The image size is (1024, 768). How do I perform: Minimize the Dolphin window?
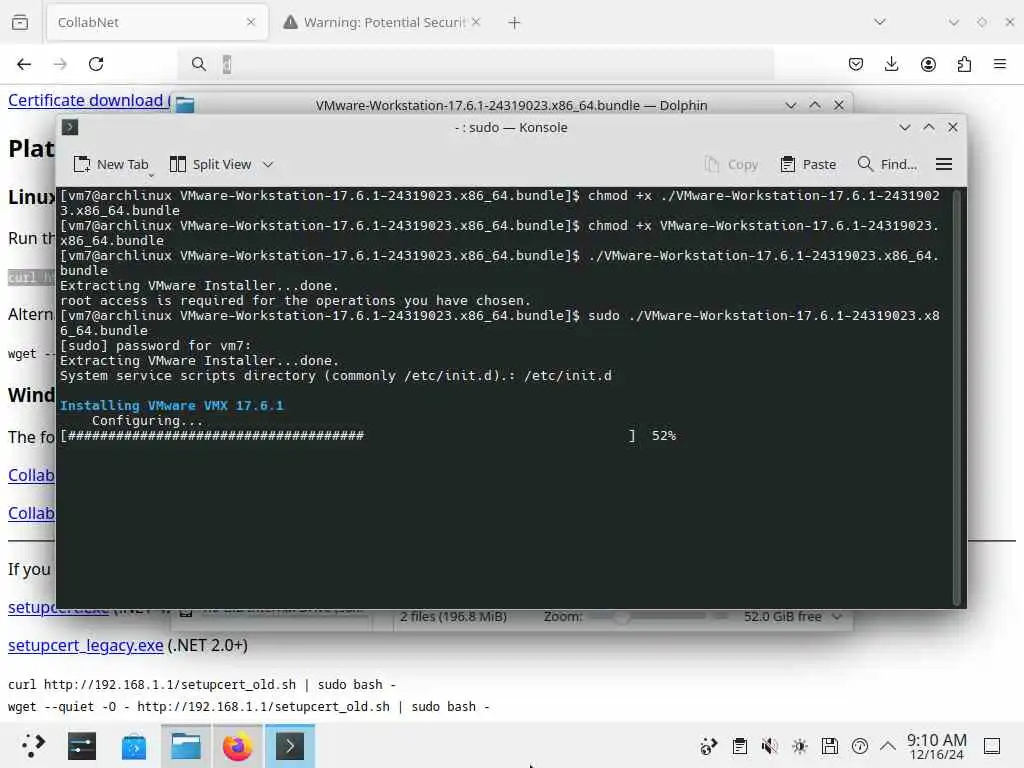click(791, 105)
